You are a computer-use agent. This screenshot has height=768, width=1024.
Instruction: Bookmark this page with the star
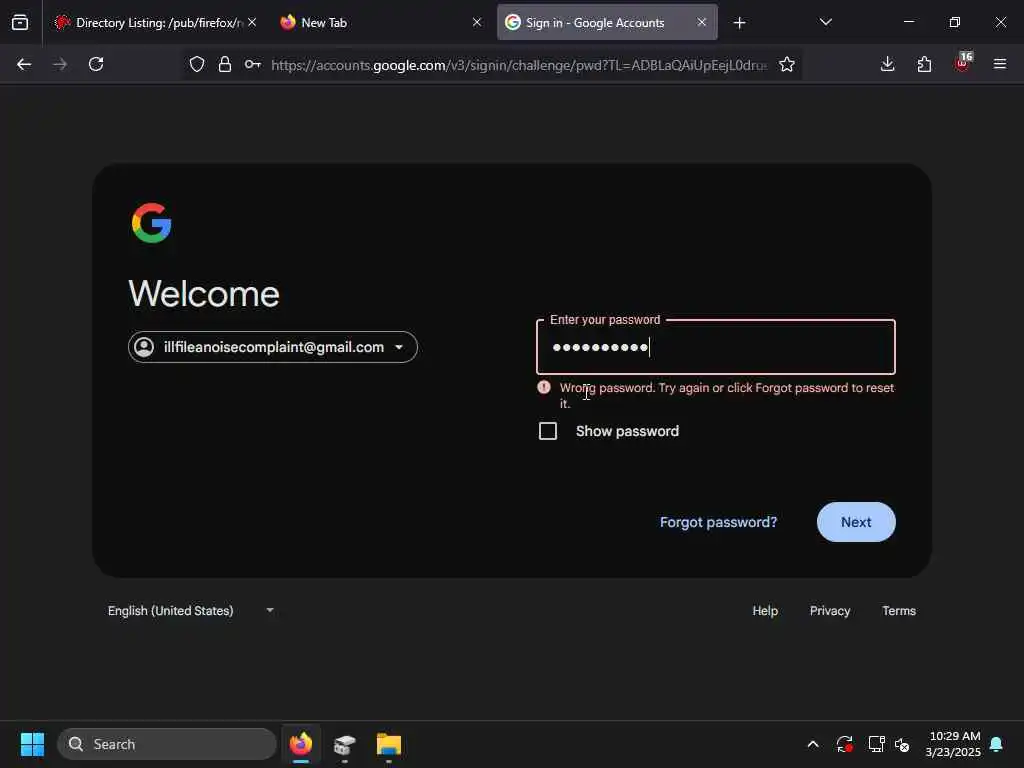pos(787,64)
